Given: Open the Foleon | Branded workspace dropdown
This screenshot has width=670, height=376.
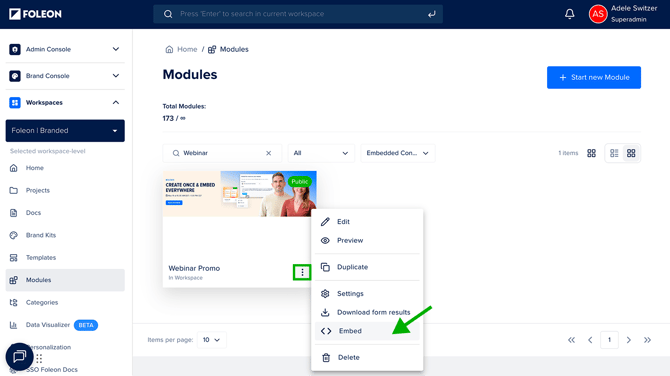Looking at the screenshot, I should tap(65, 131).
